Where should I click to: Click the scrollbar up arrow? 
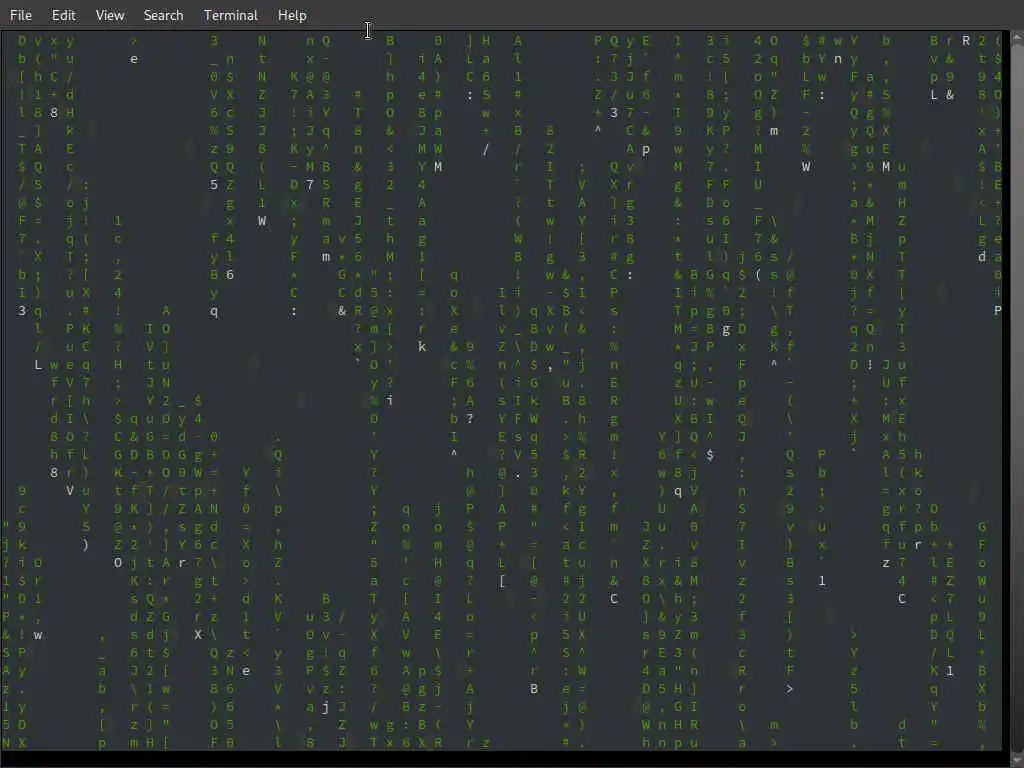click(x=1017, y=38)
